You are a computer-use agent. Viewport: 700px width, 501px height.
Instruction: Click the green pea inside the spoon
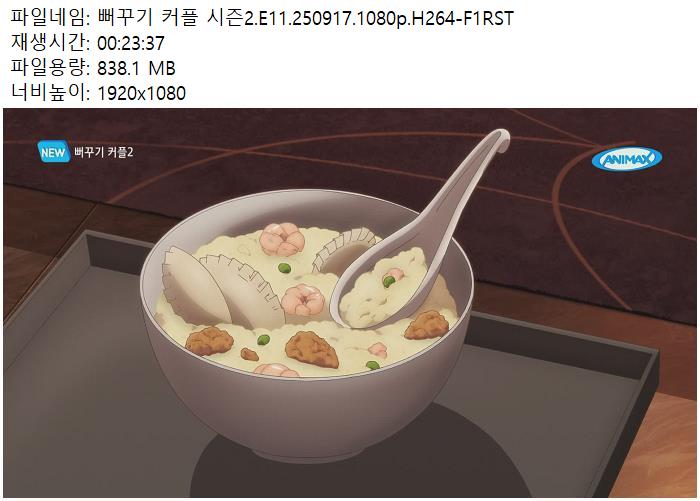(x=388, y=281)
